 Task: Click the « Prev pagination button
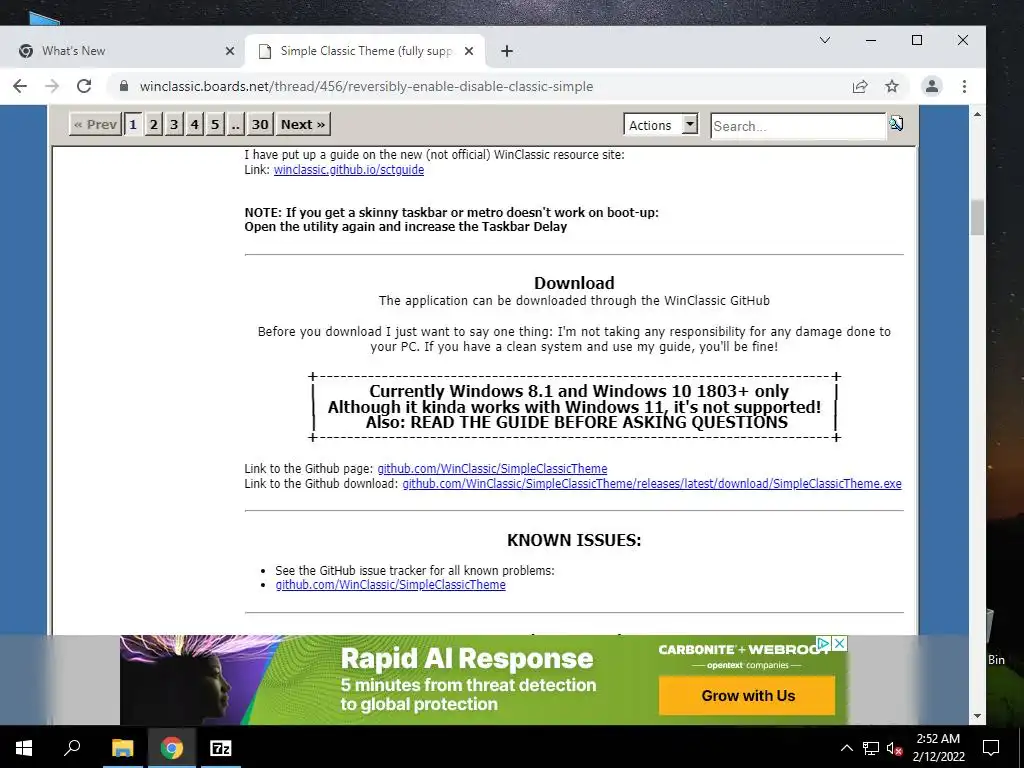tap(95, 124)
